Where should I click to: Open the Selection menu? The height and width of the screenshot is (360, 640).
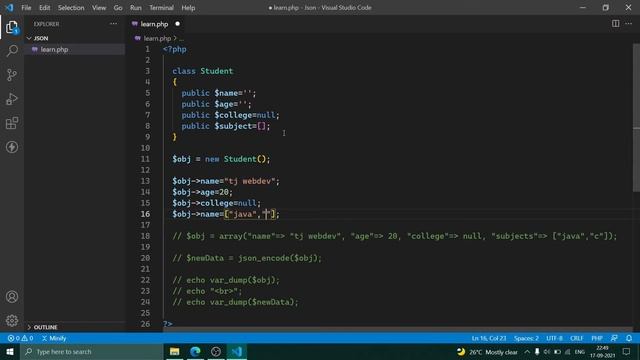(x=71, y=8)
